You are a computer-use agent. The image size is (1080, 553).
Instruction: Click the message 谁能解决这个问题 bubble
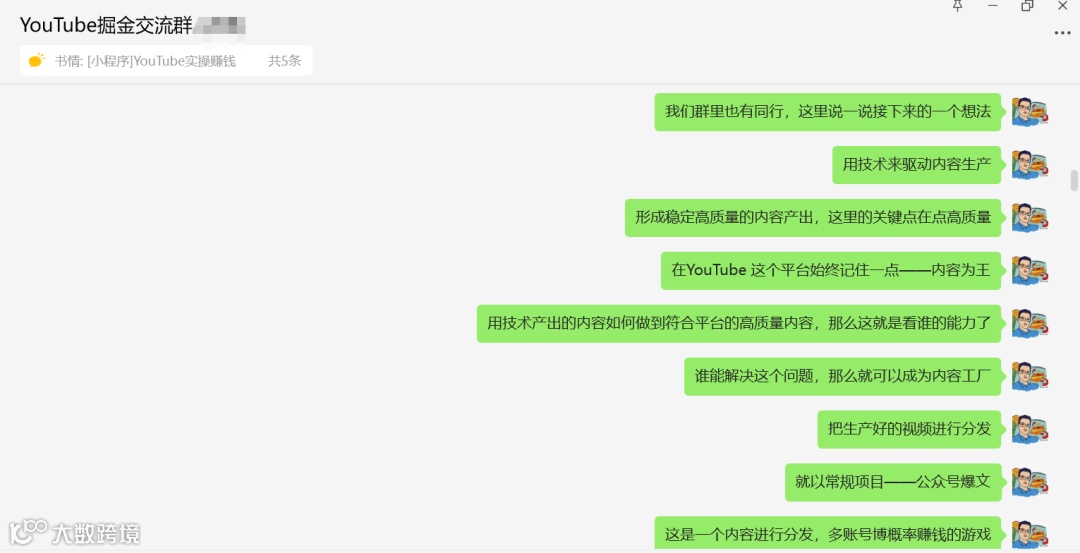[842, 376]
